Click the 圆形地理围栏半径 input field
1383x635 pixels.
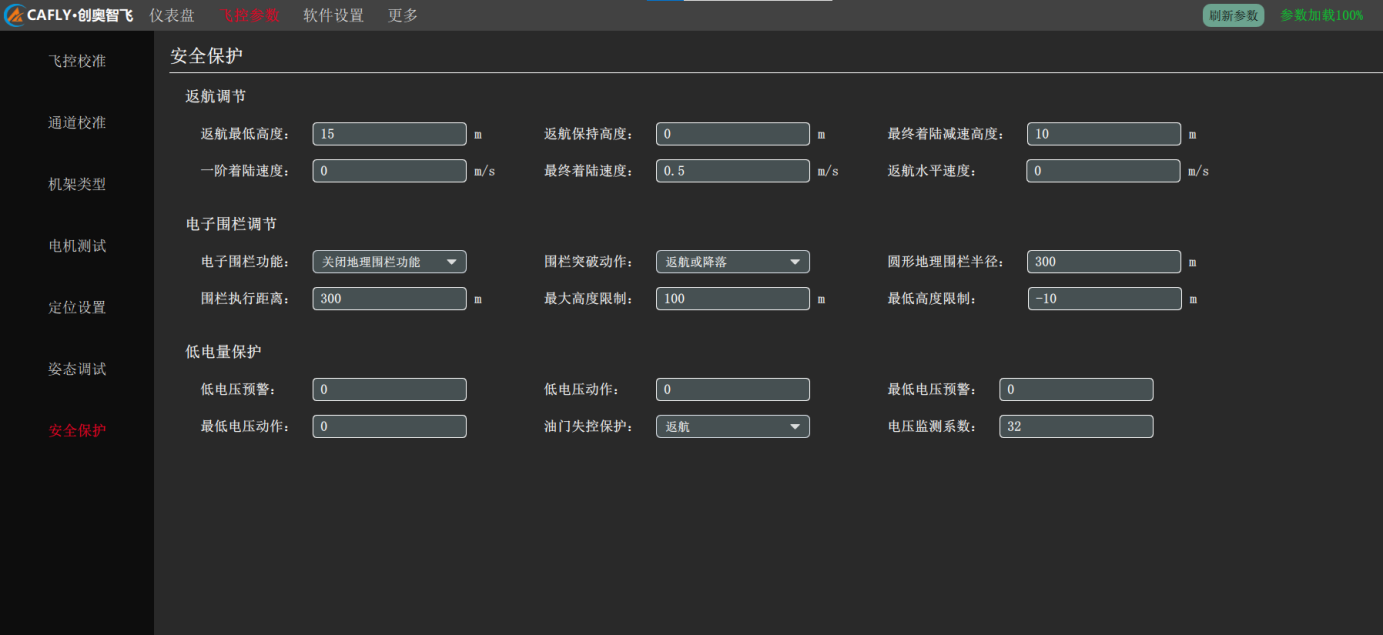click(x=1104, y=262)
